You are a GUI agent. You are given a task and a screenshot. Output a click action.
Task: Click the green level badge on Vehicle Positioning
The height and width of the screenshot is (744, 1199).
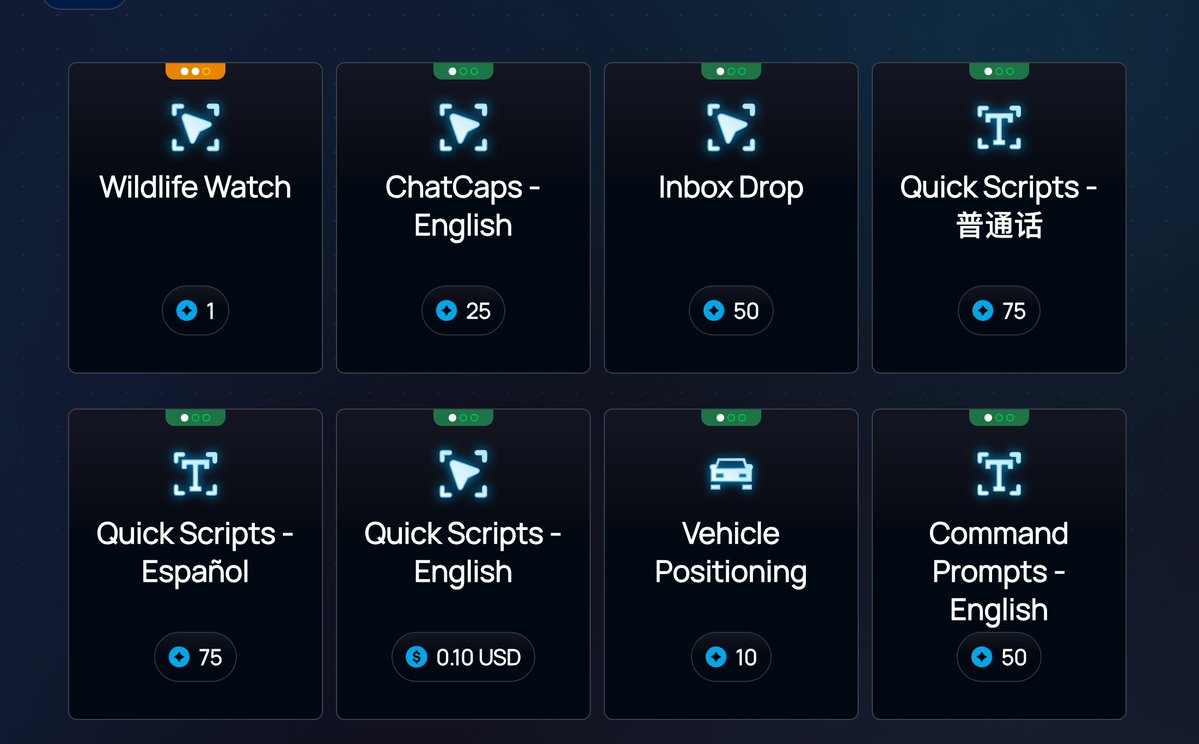point(730,417)
